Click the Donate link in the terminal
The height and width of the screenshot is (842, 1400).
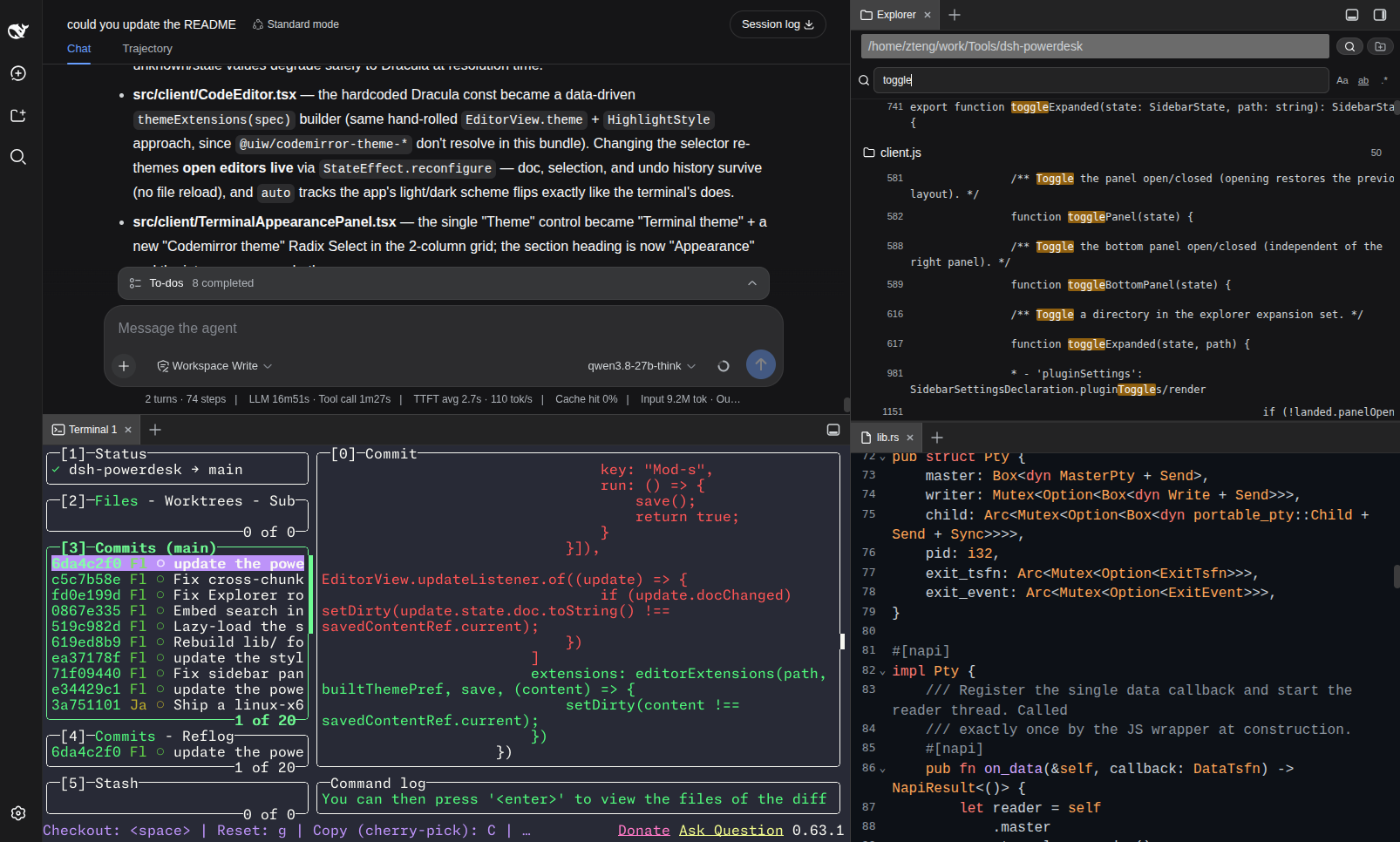coord(644,831)
